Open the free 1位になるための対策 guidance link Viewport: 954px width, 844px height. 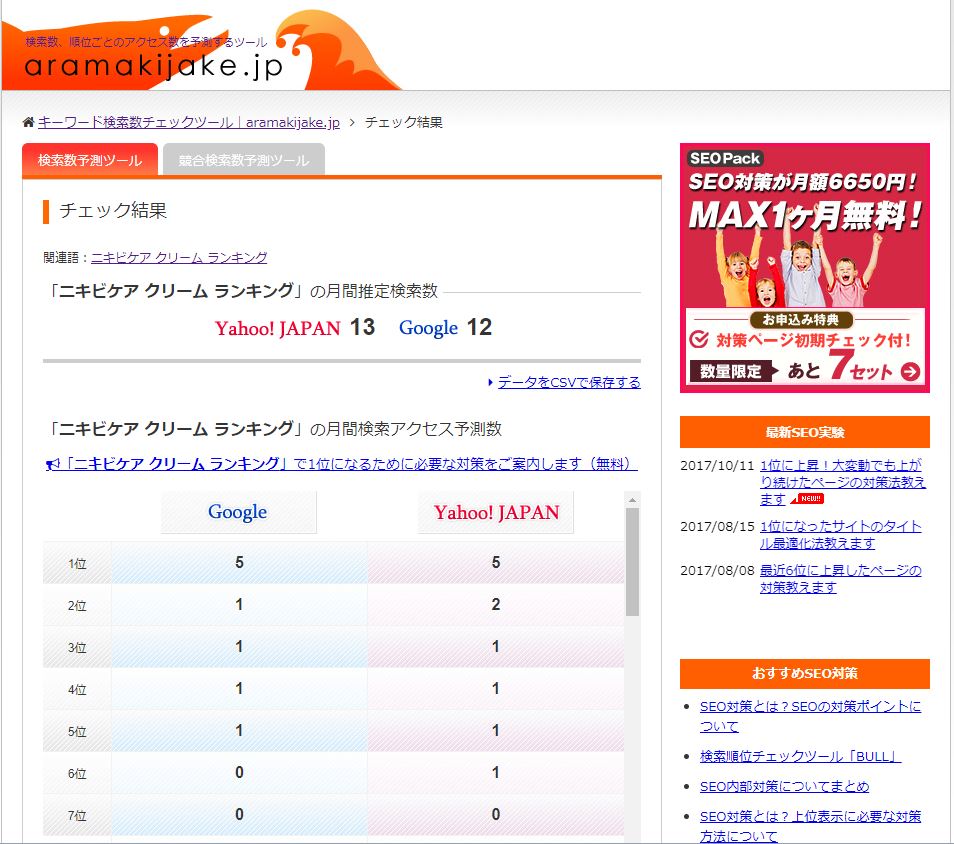click(350, 463)
